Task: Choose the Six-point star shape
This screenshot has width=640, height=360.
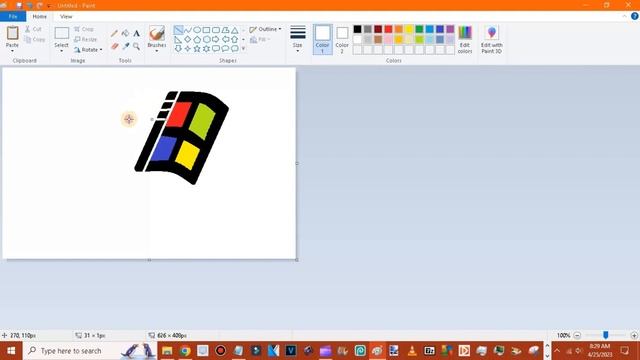Action: (207, 49)
